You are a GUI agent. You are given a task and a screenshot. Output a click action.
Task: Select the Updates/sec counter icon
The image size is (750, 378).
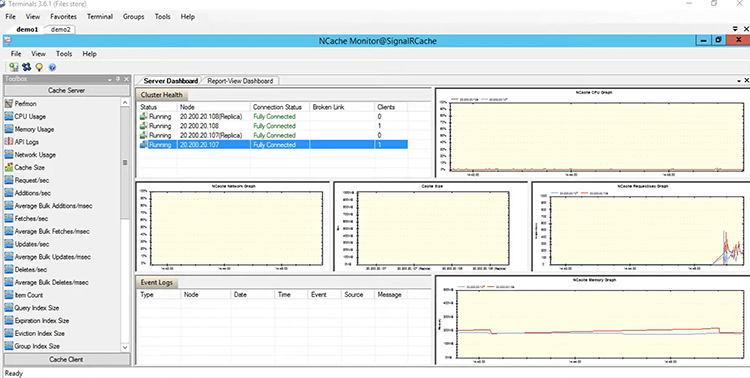click(9, 244)
